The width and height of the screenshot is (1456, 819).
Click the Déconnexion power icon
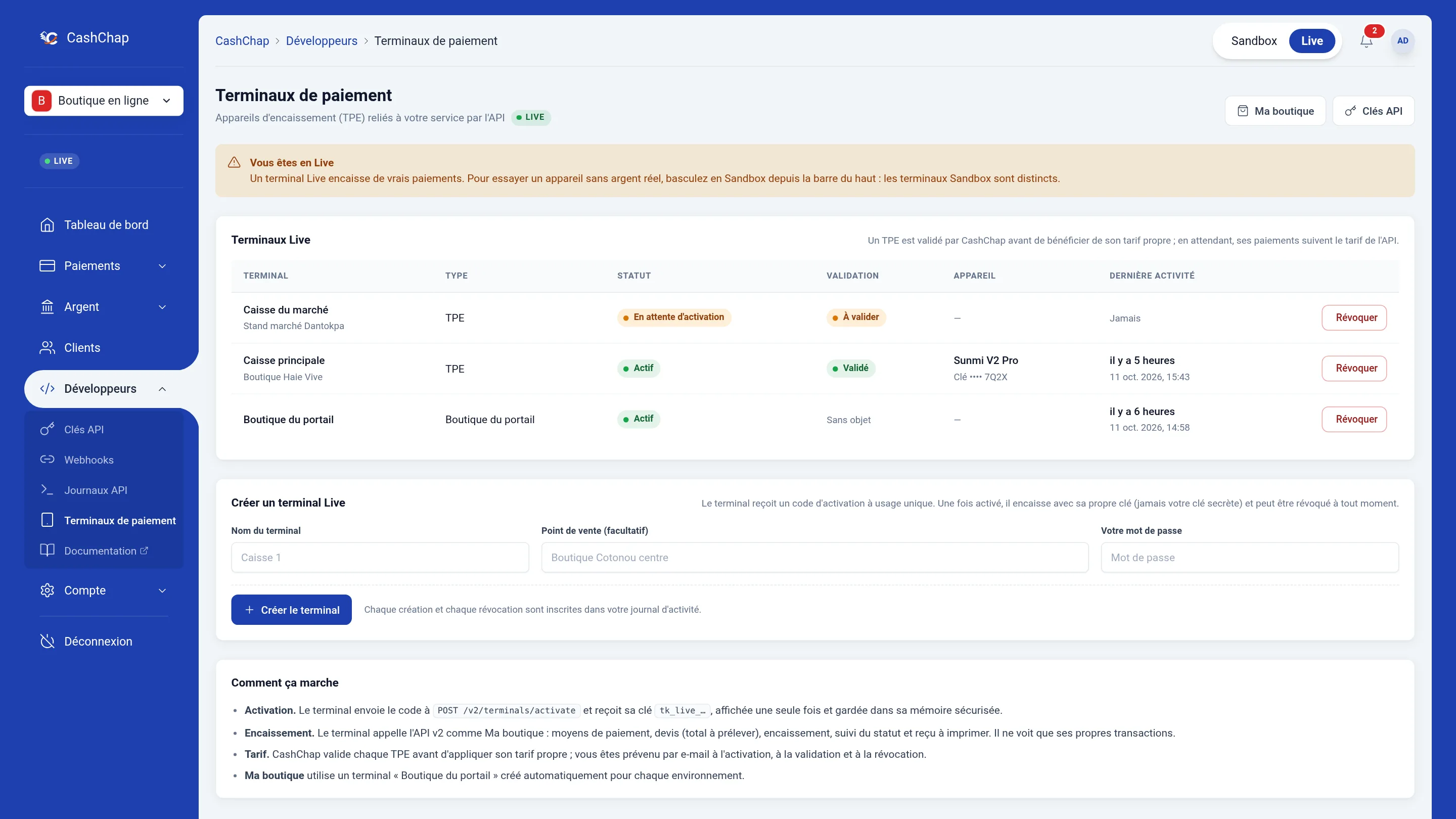[48, 642]
